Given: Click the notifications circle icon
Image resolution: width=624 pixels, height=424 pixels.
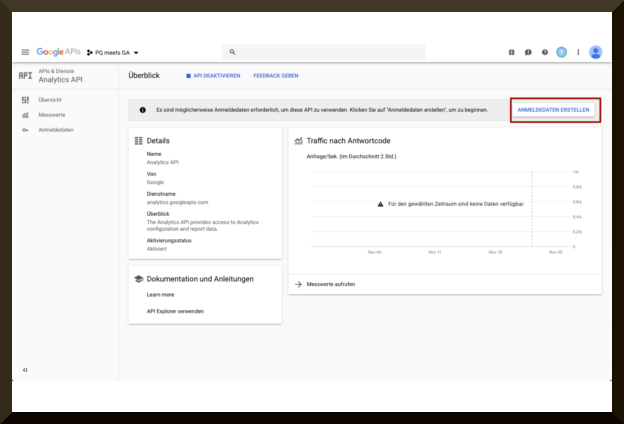Looking at the screenshot, I should click(x=562, y=52).
